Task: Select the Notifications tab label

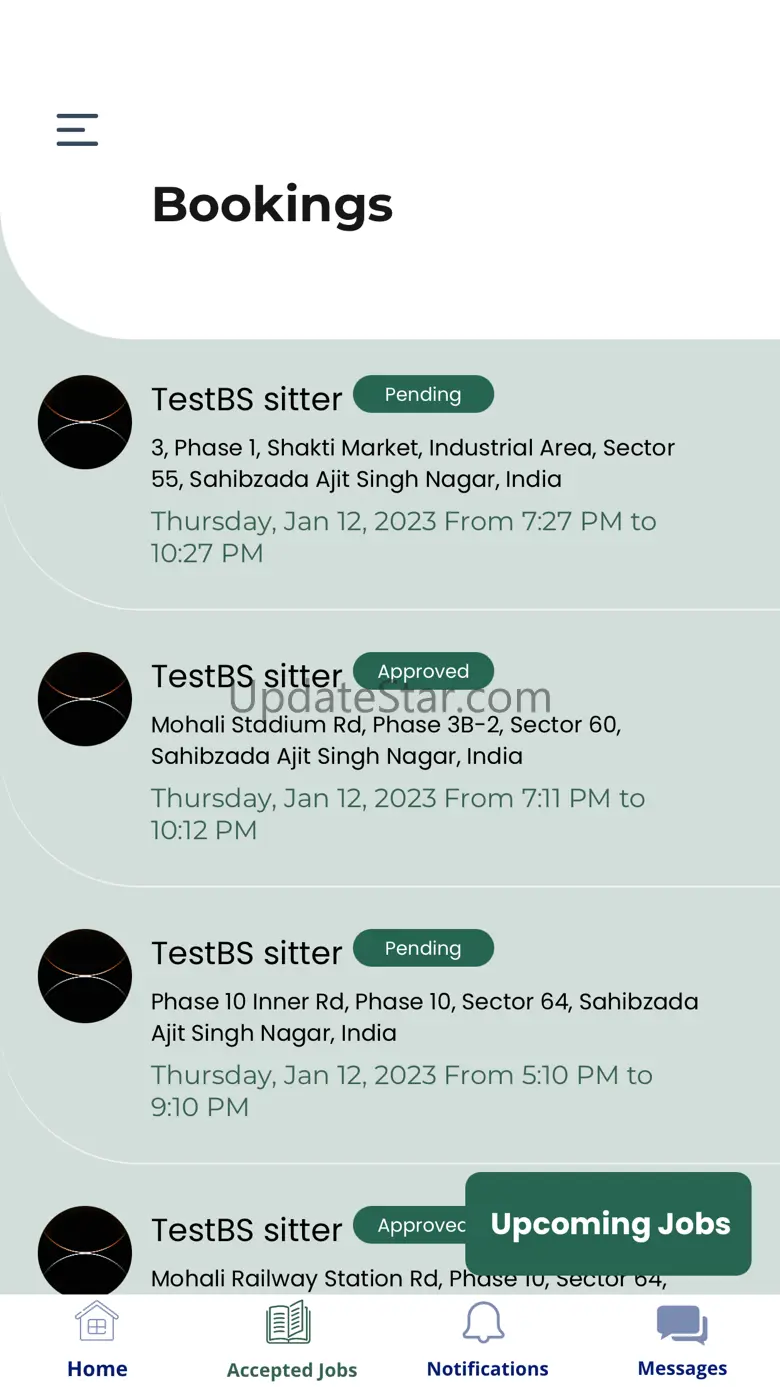Action: pyautogui.click(x=487, y=1369)
